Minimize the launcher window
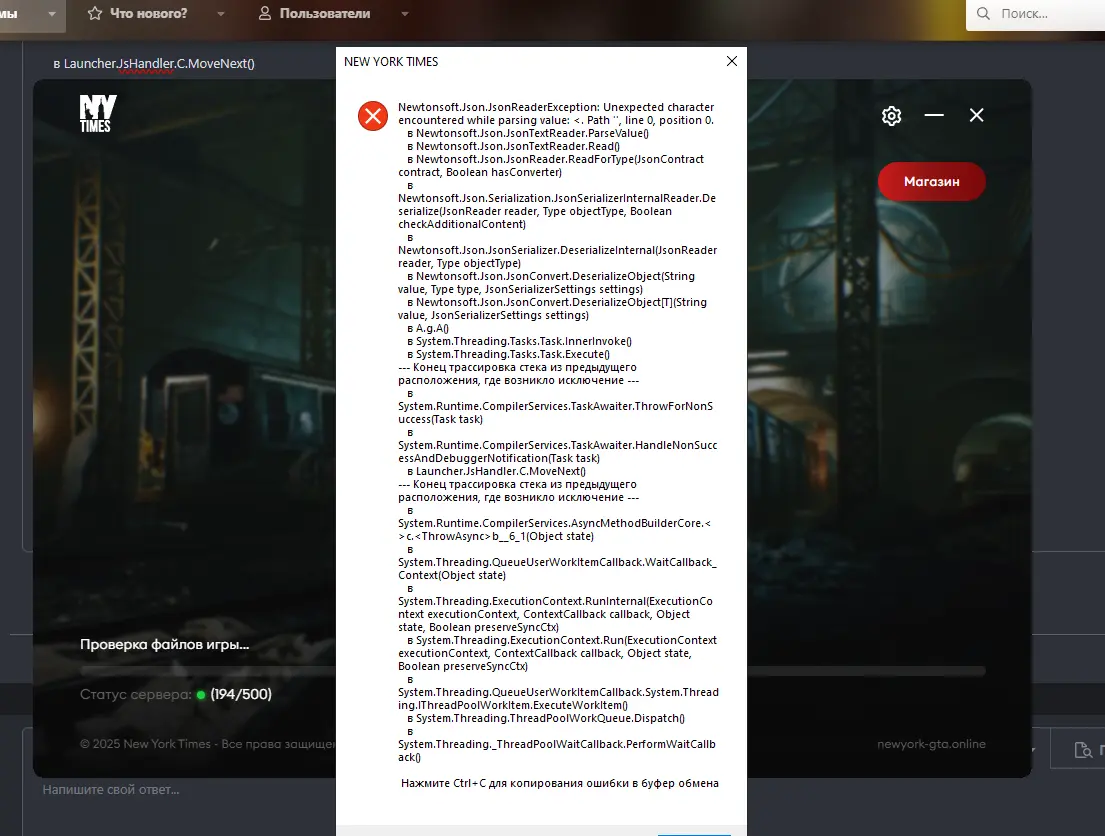The width and height of the screenshot is (1105, 836). coord(934,116)
